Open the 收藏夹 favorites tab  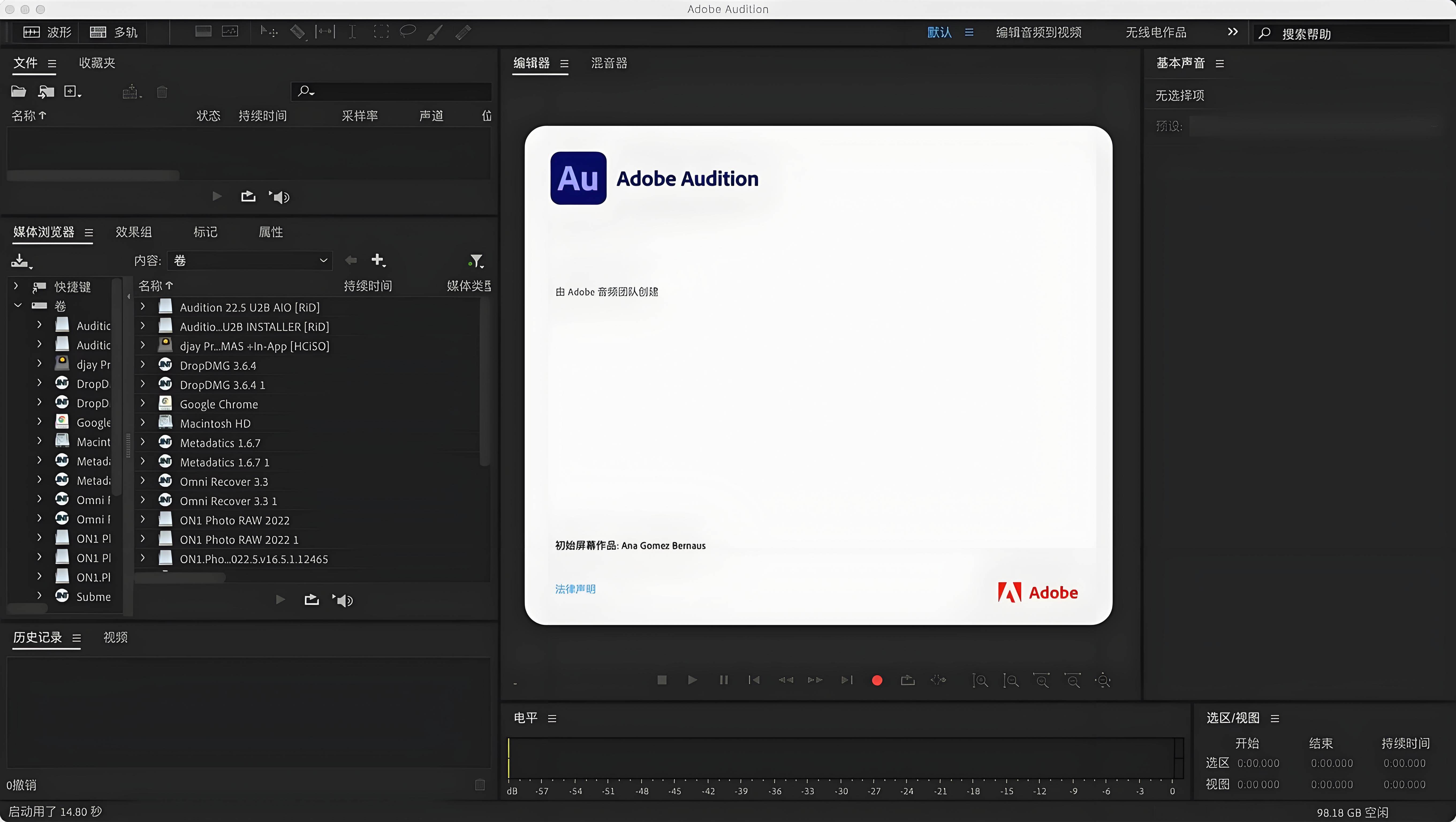tap(97, 63)
